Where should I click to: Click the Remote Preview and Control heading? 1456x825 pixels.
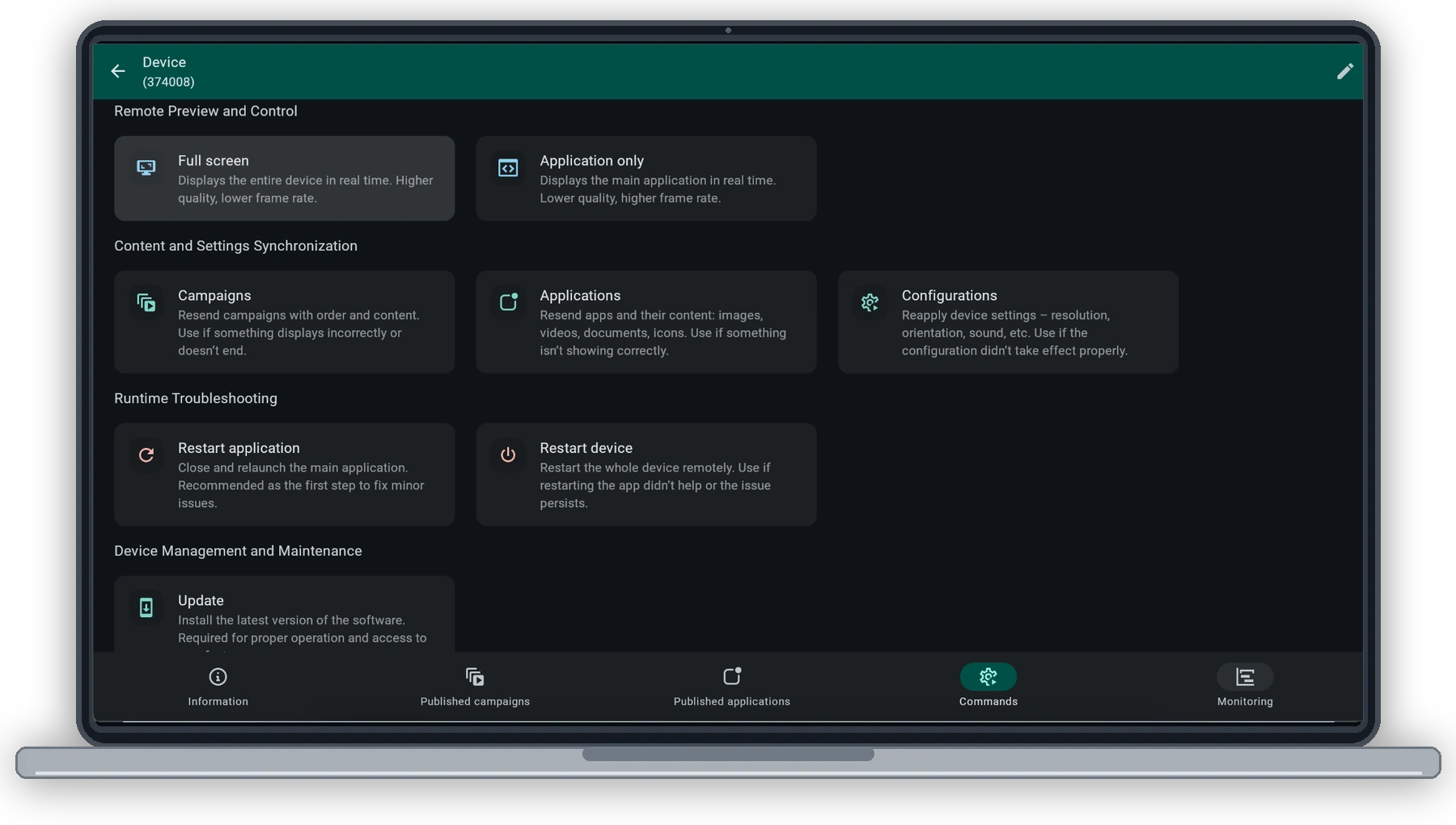click(x=205, y=112)
